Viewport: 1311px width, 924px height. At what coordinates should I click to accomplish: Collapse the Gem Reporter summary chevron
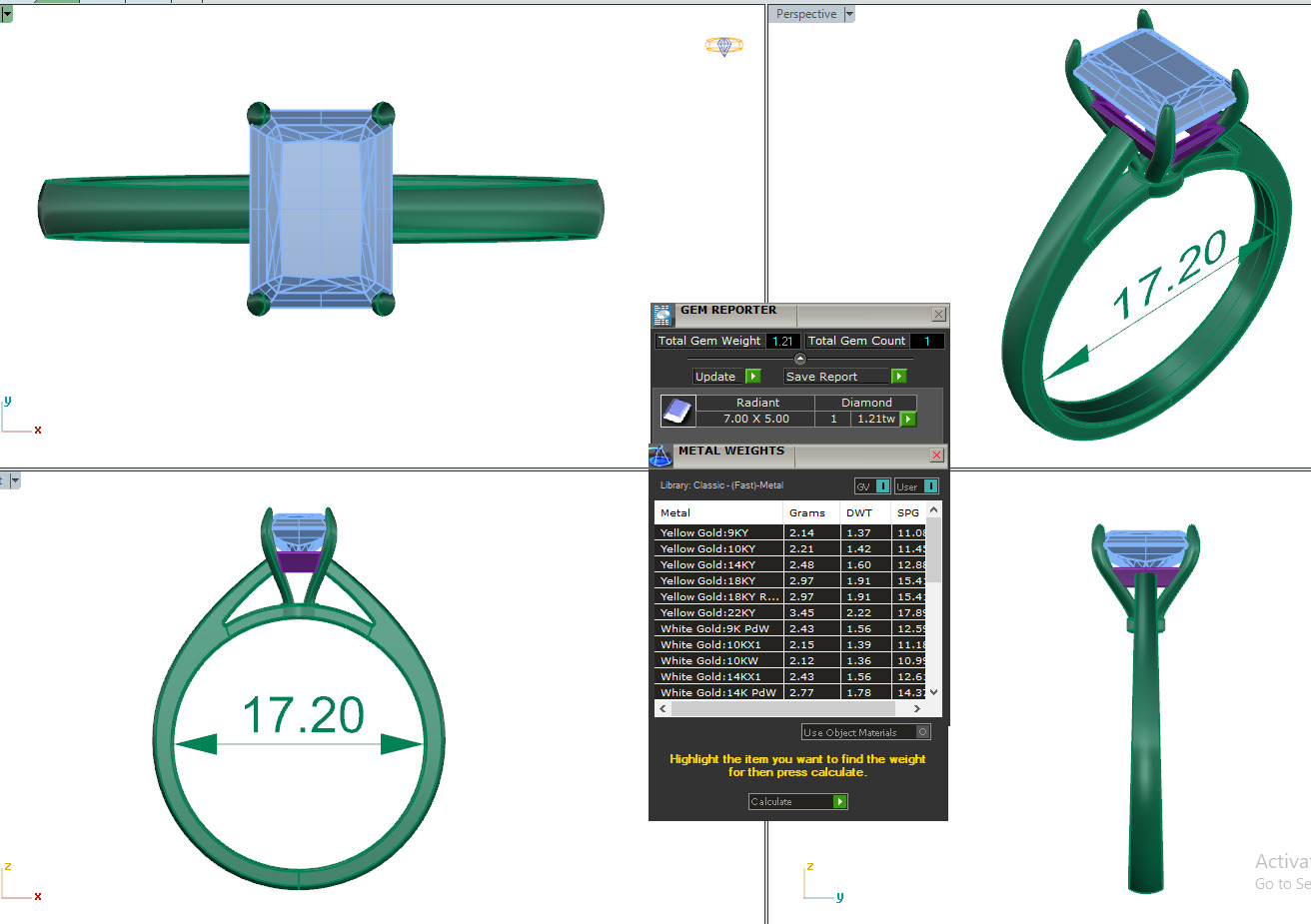(x=799, y=359)
